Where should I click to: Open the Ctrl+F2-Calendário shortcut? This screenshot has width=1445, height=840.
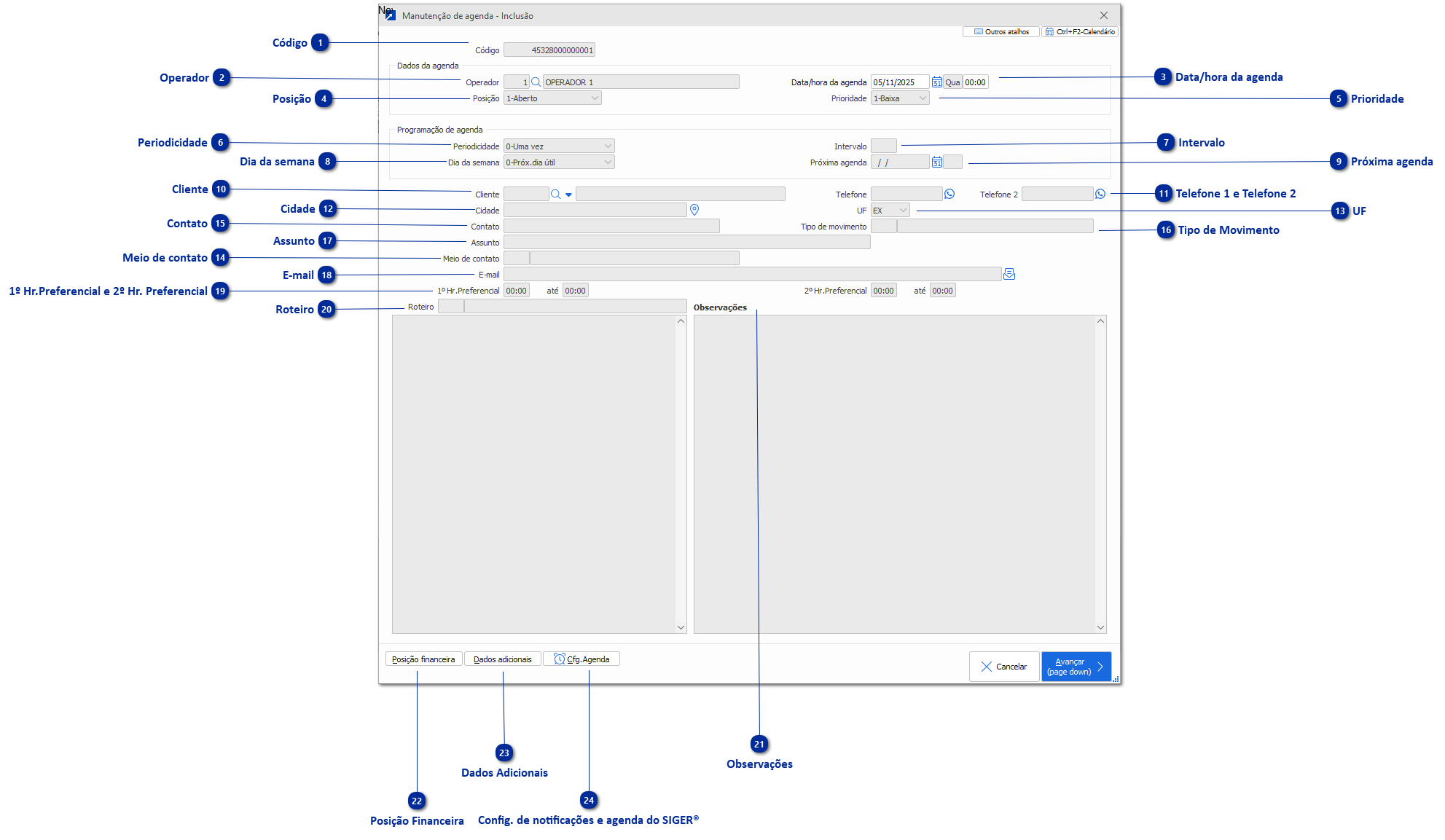click(1080, 32)
